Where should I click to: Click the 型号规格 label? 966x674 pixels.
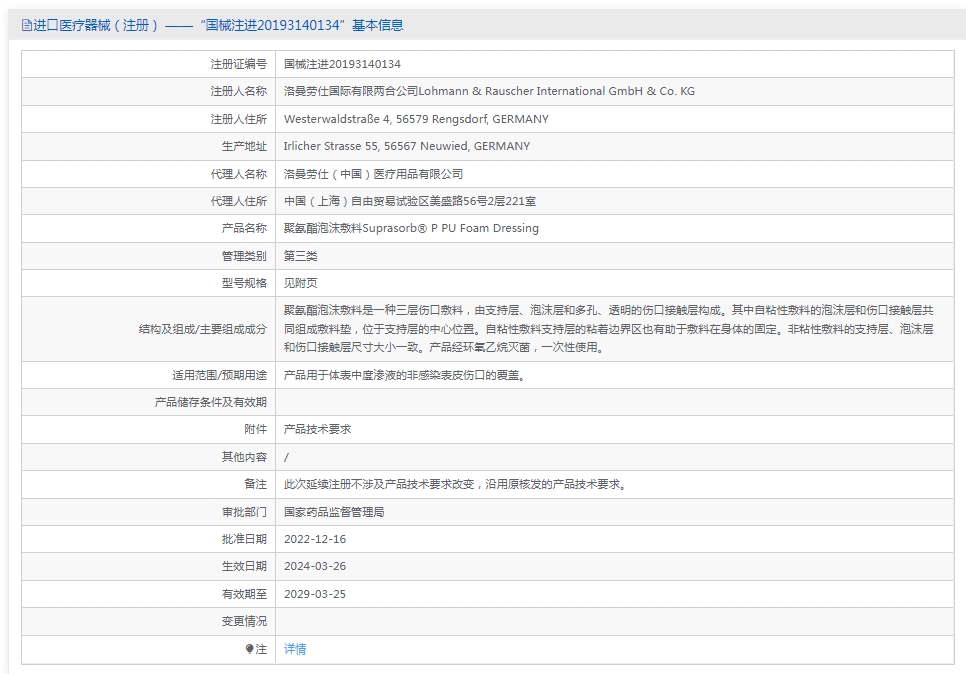click(x=244, y=283)
